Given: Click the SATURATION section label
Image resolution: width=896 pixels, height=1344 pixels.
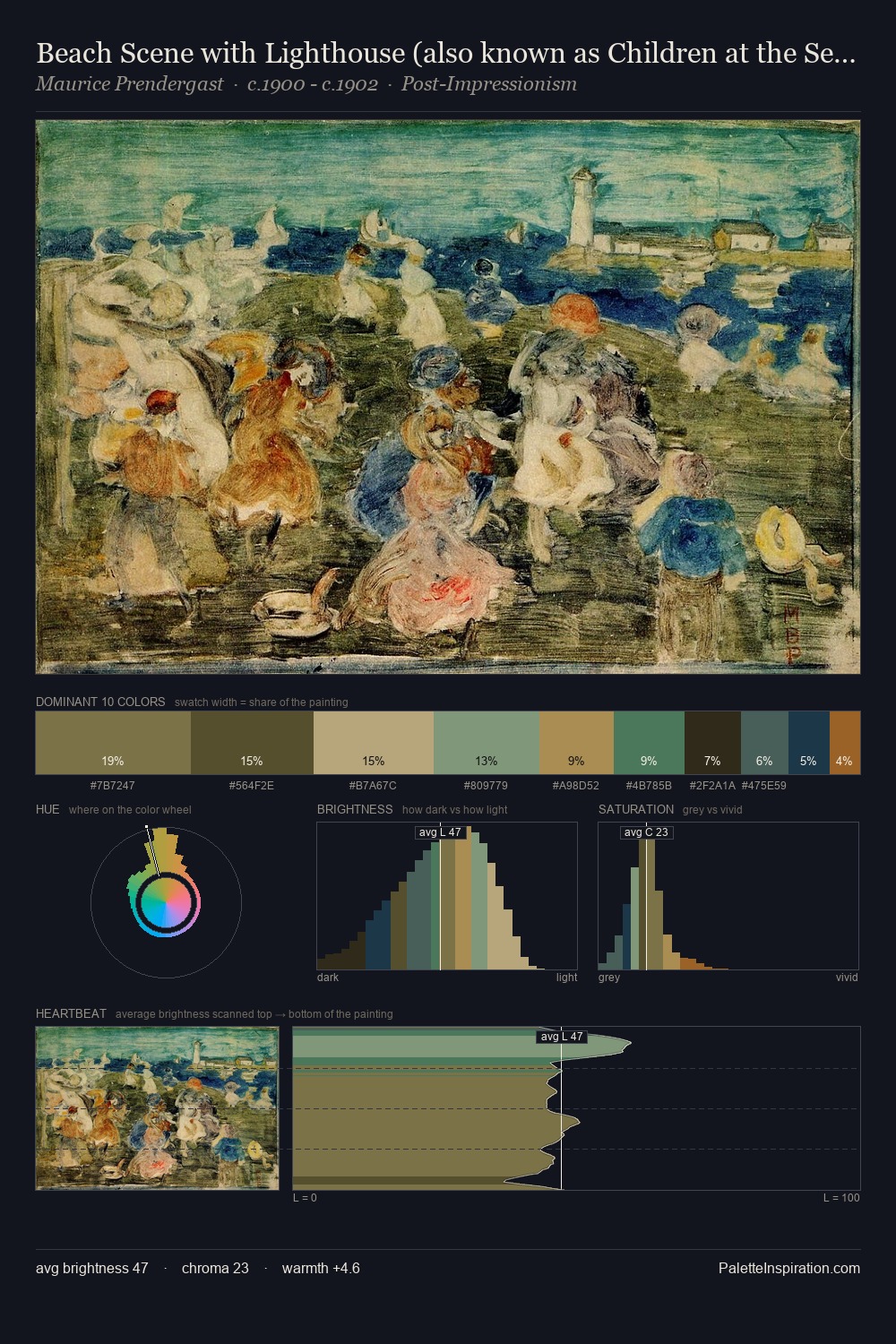Looking at the screenshot, I should pos(636,809).
